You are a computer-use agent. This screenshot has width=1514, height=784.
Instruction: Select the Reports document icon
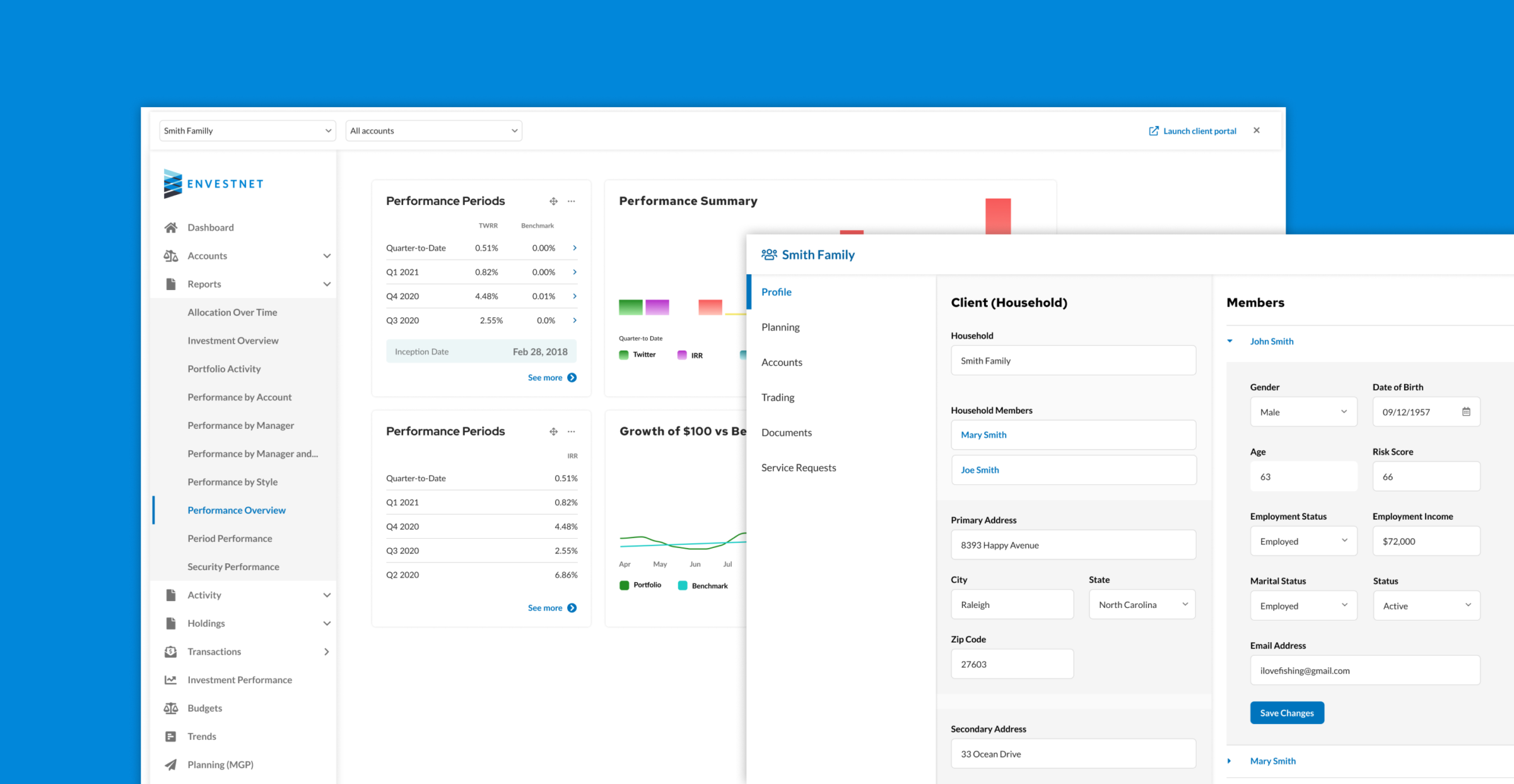[x=170, y=284]
